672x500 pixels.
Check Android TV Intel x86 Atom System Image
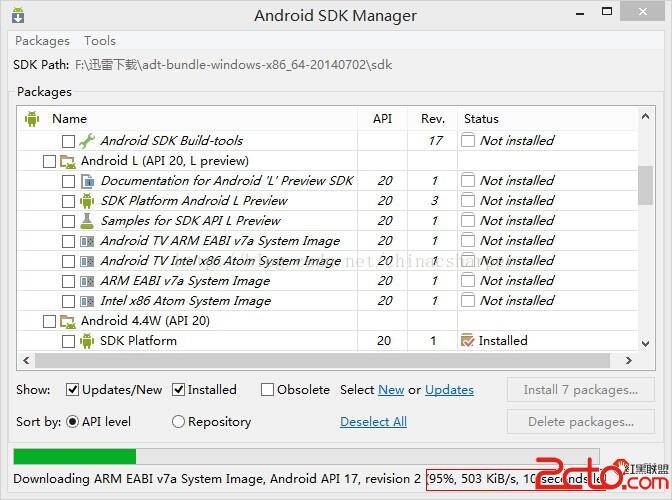[x=69, y=261]
